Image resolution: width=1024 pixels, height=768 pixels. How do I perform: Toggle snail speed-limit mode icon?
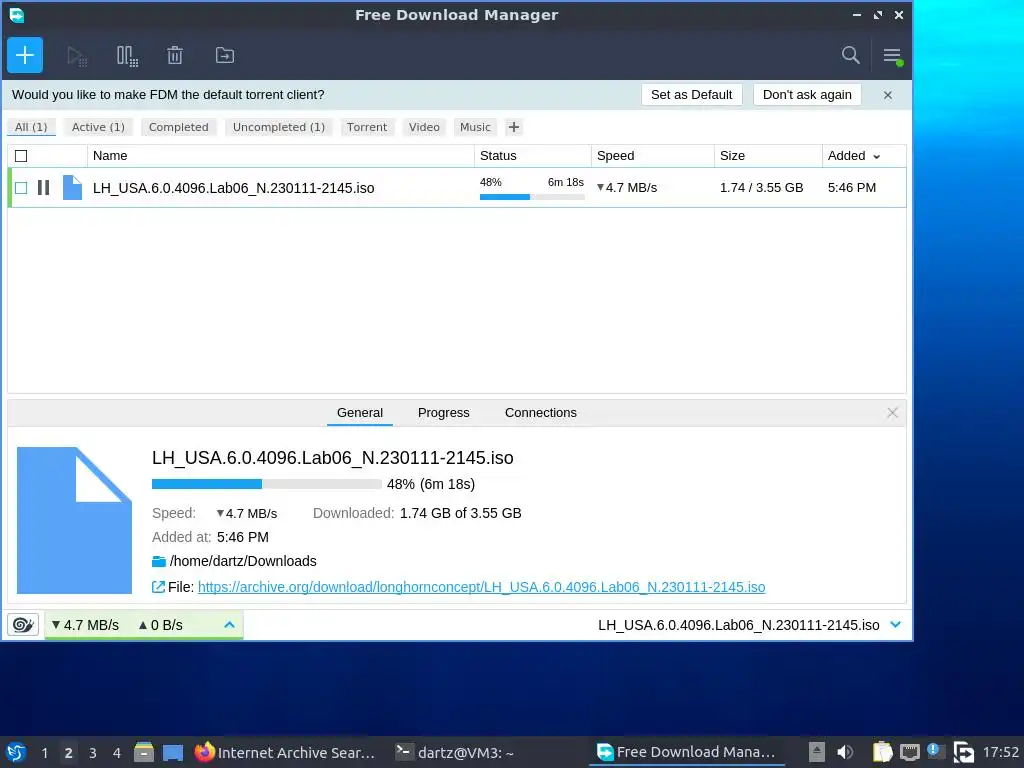[23, 625]
